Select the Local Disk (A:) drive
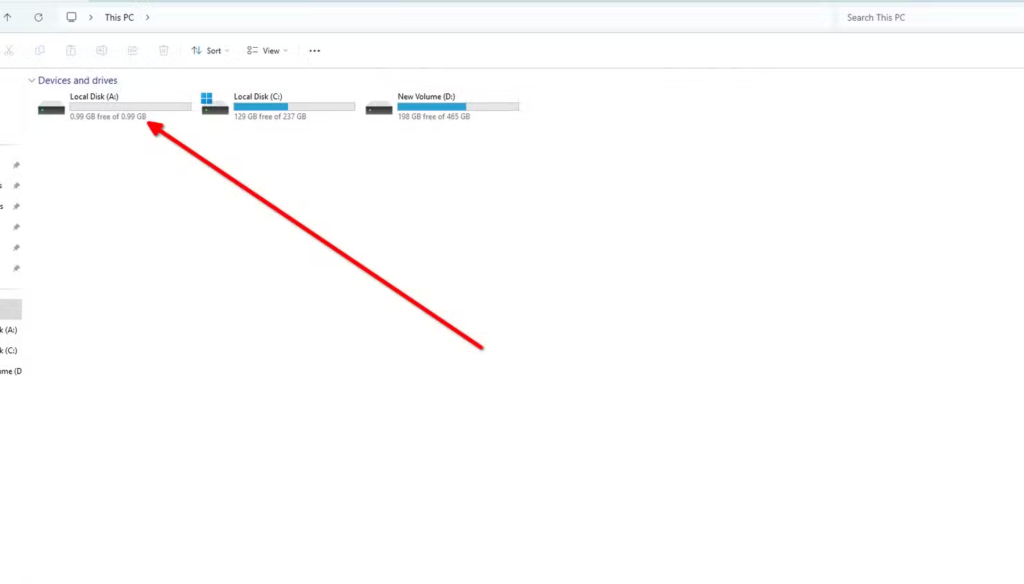Viewport: 1024px width, 584px height. [94, 97]
